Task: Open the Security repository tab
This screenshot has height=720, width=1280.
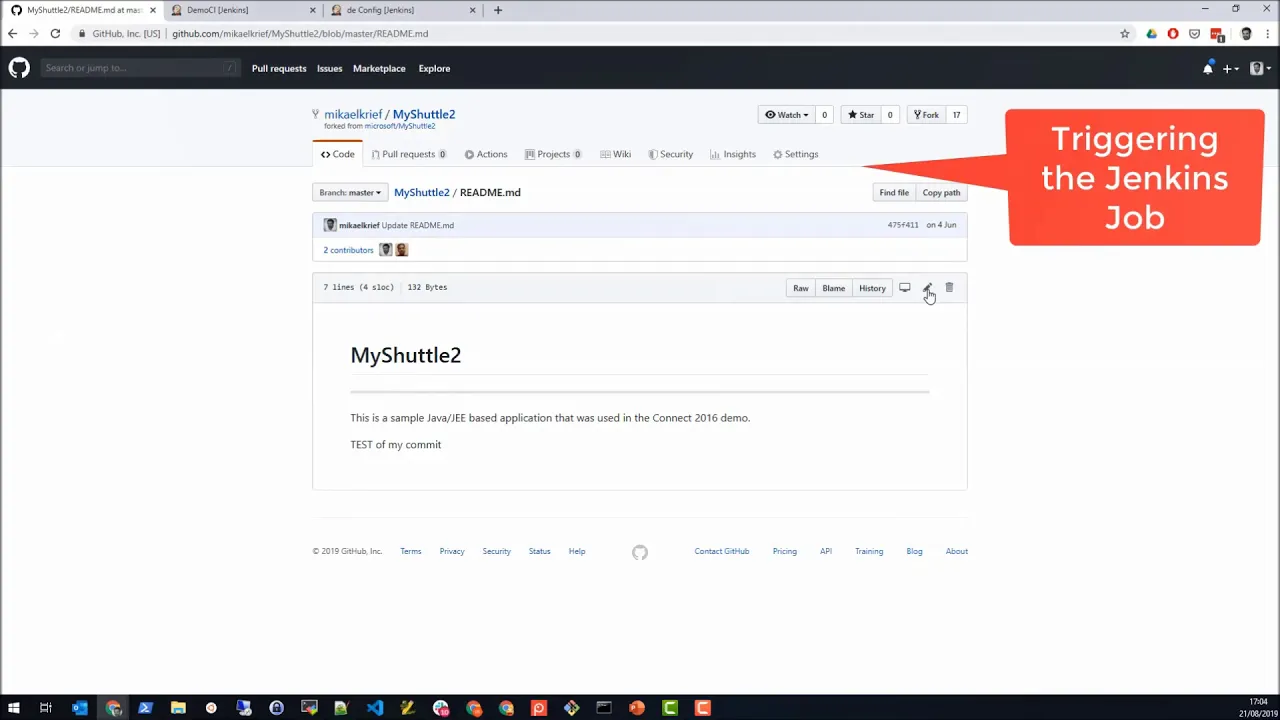Action: pyautogui.click(x=670, y=154)
